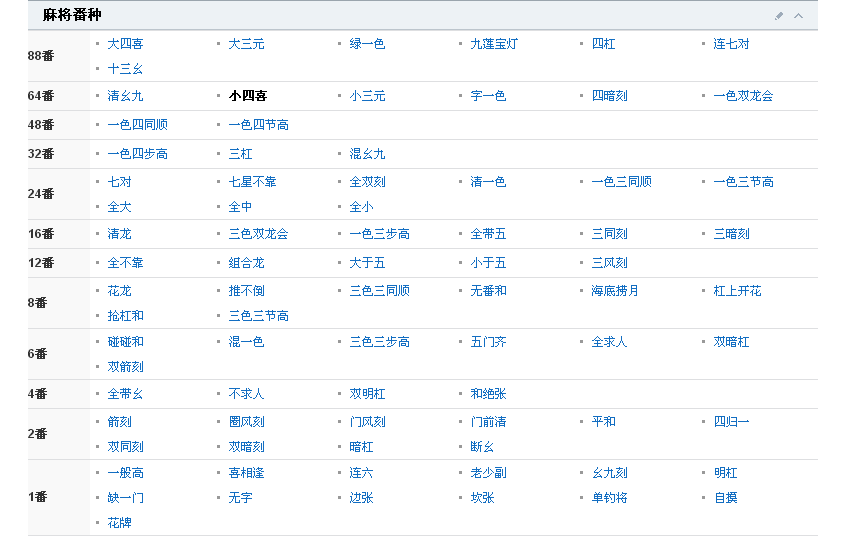
Task: Open the 五门齐 link
Action: pos(488,342)
